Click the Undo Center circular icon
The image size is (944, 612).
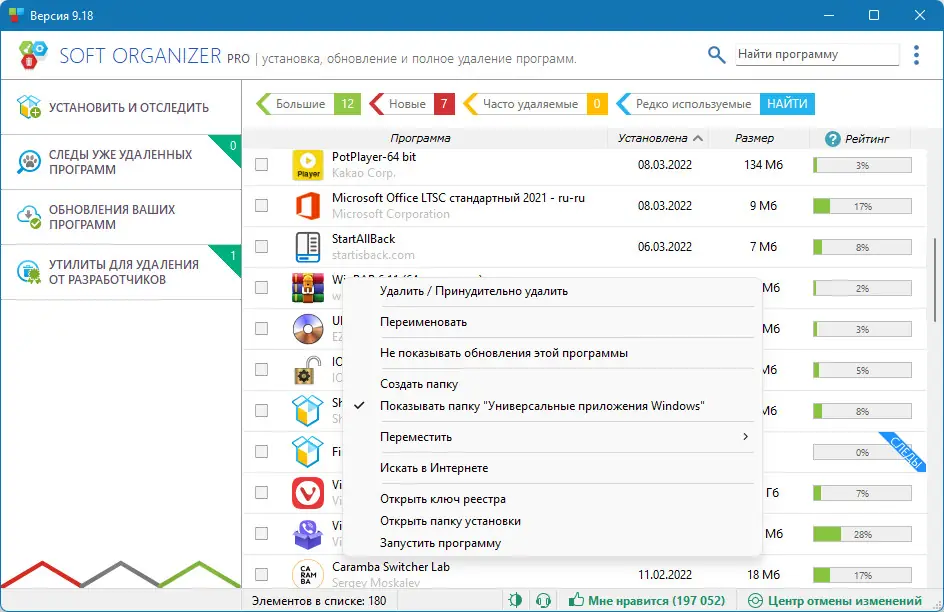(x=755, y=601)
